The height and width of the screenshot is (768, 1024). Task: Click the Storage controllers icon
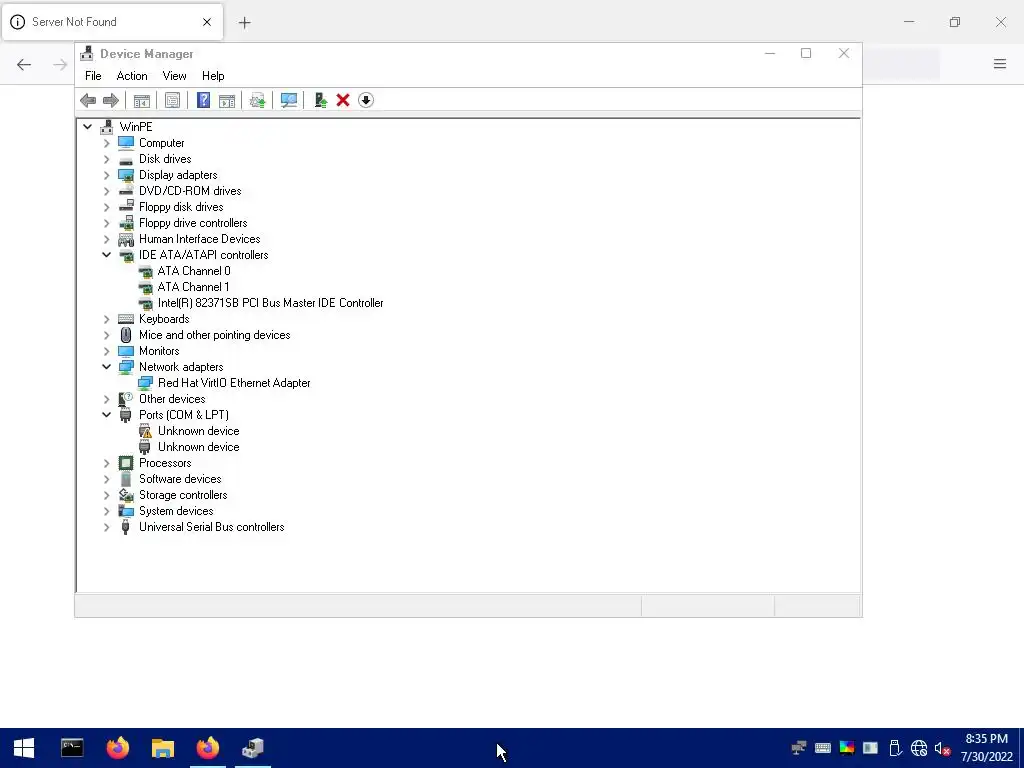click(x=125, y=495)
